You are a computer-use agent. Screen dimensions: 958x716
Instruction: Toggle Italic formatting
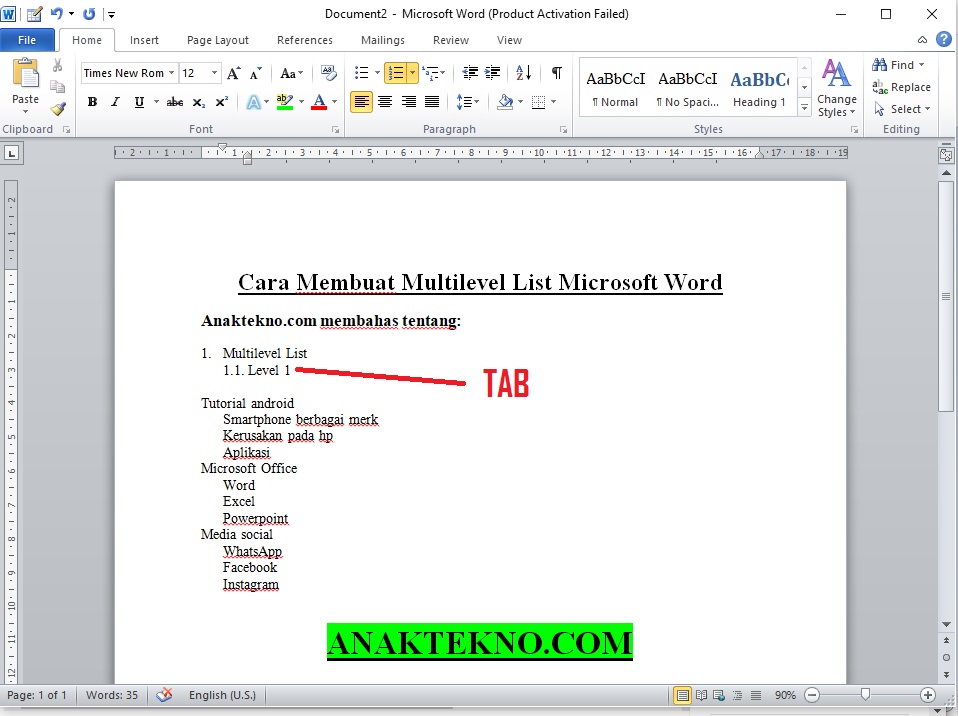click(x=115, y=102)
